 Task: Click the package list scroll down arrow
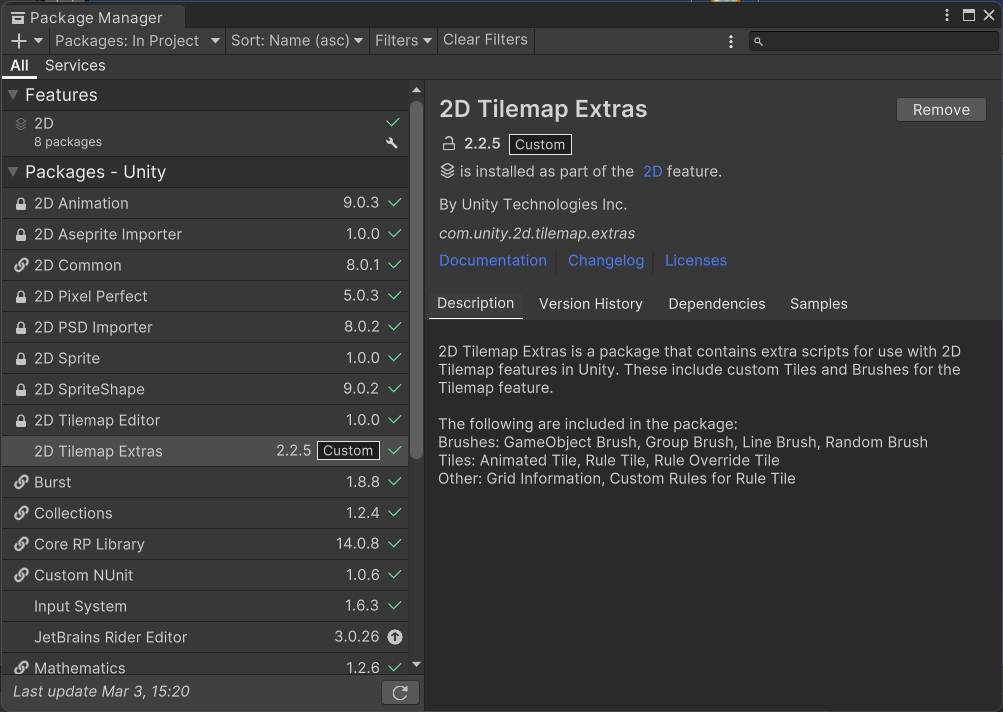416,665
